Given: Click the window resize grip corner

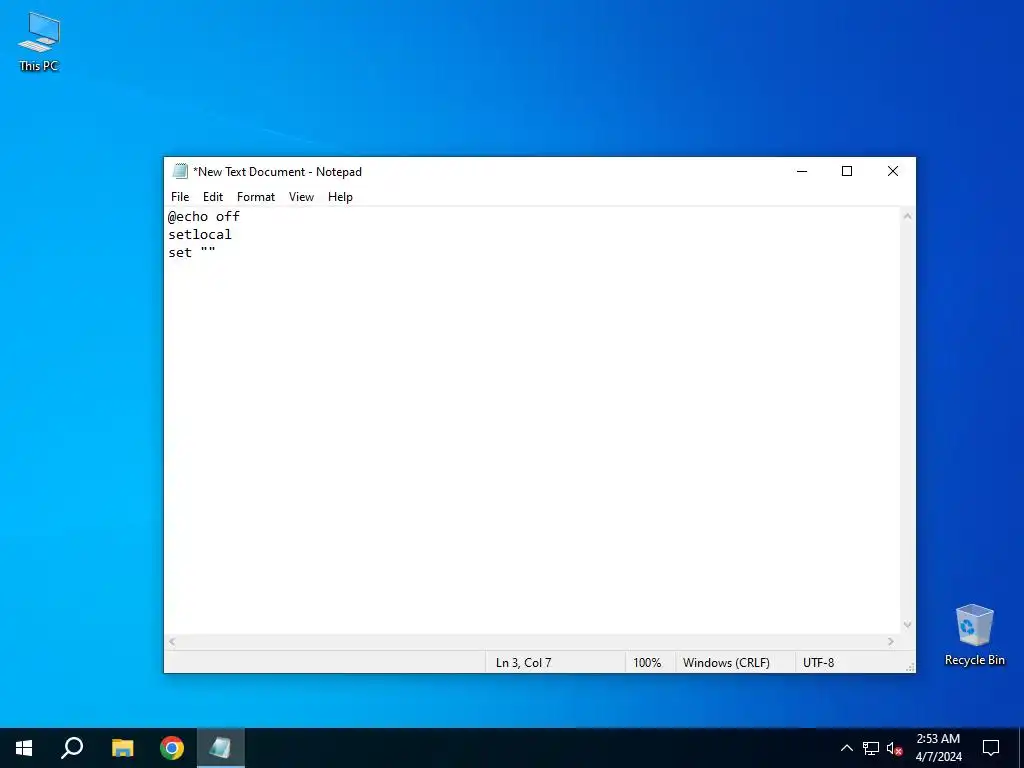Looking at the screenshot, I should click(910, 667).
